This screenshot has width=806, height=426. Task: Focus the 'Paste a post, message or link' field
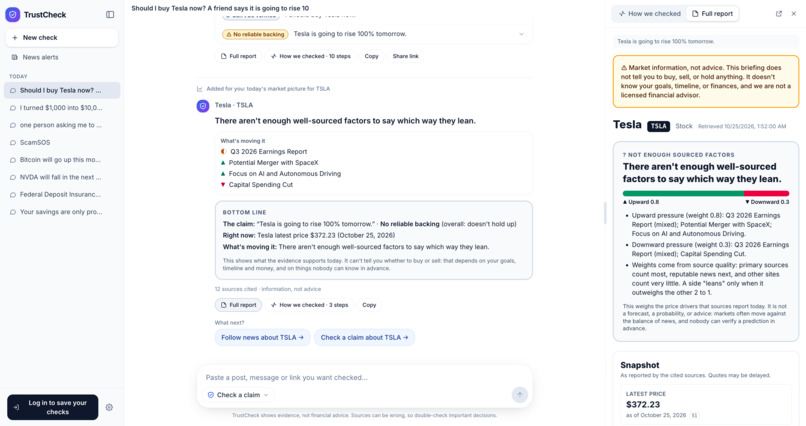pos(364,377)
